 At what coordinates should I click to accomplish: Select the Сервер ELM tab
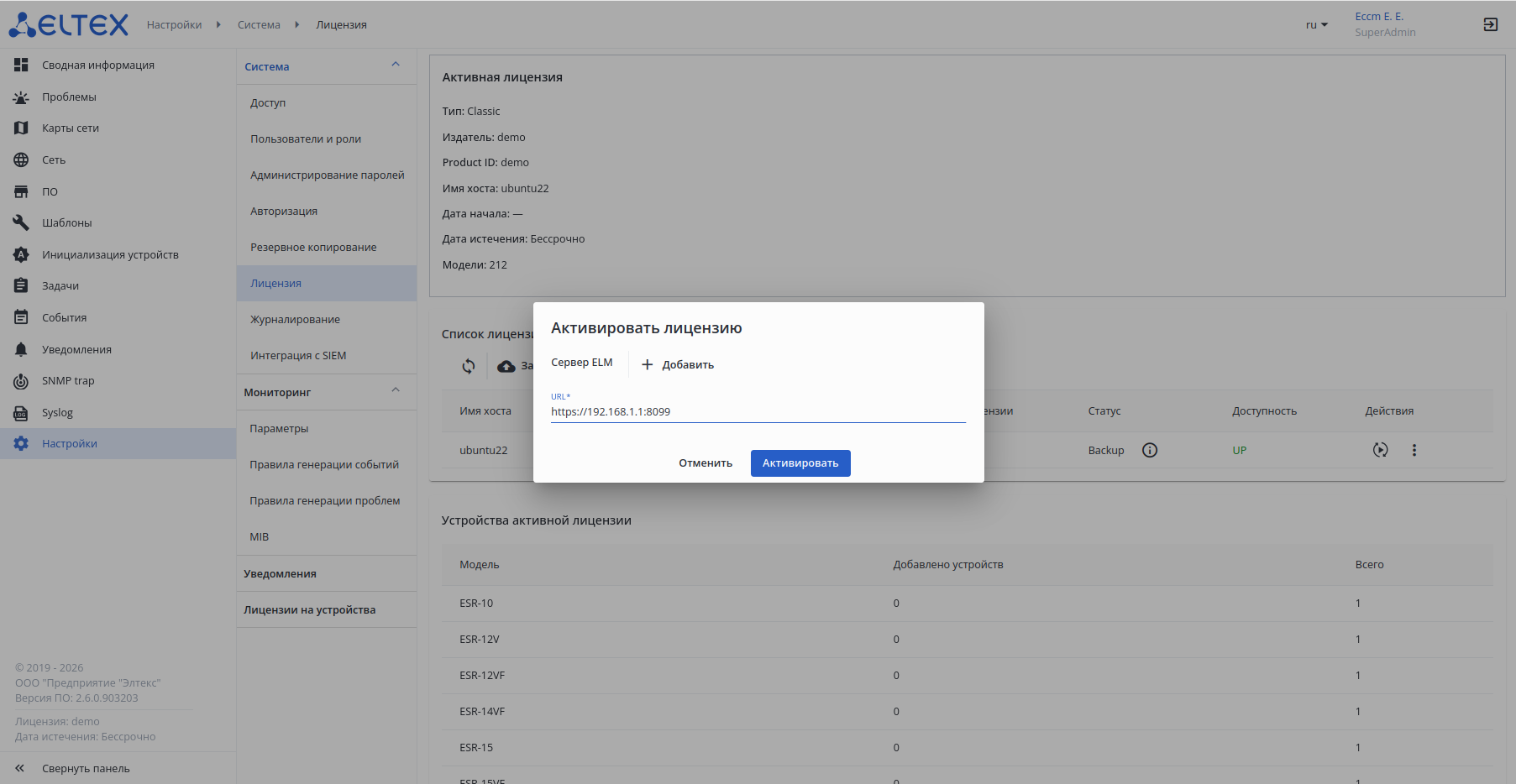pyautogui.click(x=581, y=363)
